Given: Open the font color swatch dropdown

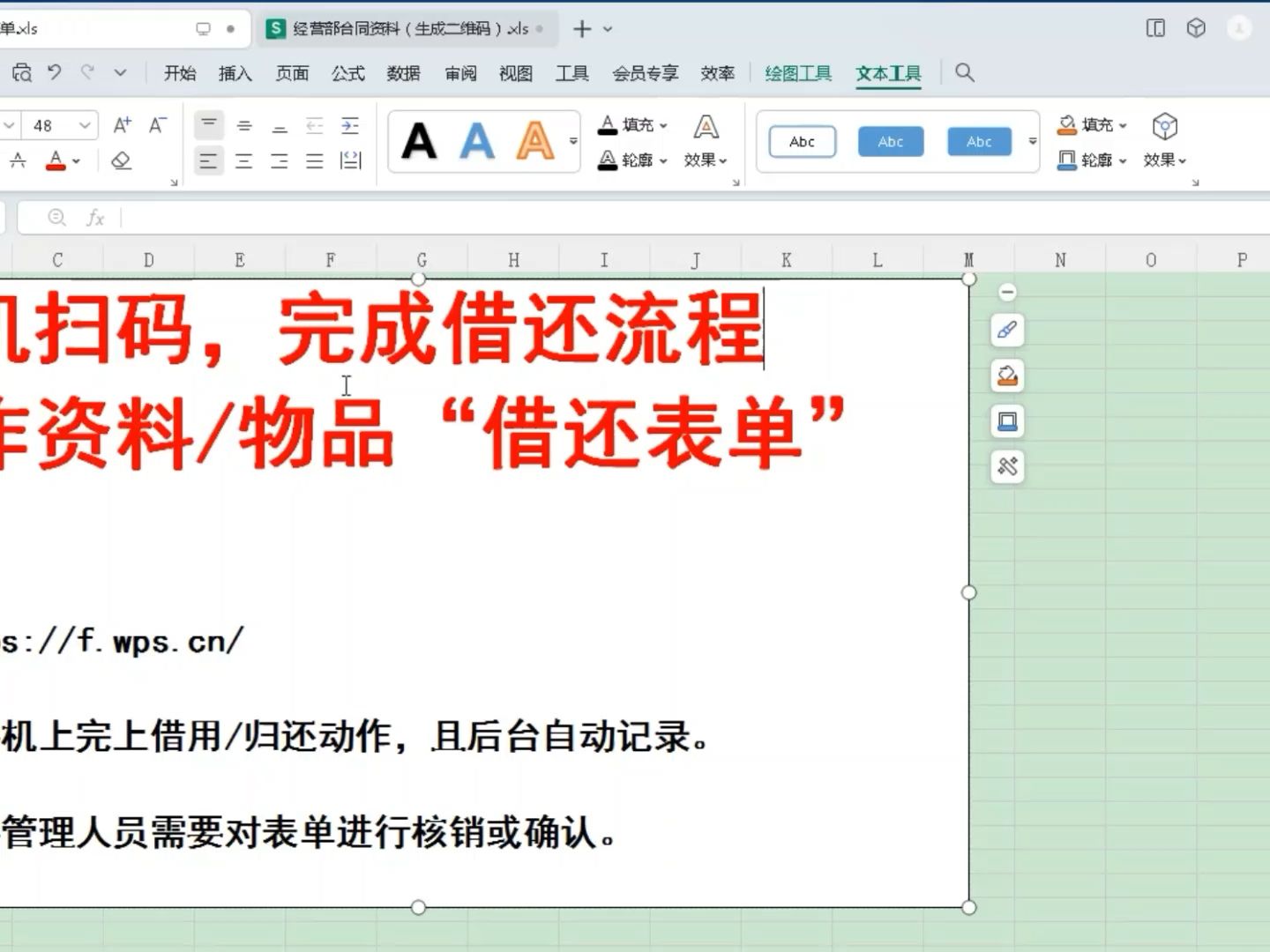Looking at the screenshot, I should pyautogui.click(x=74, y=160).
